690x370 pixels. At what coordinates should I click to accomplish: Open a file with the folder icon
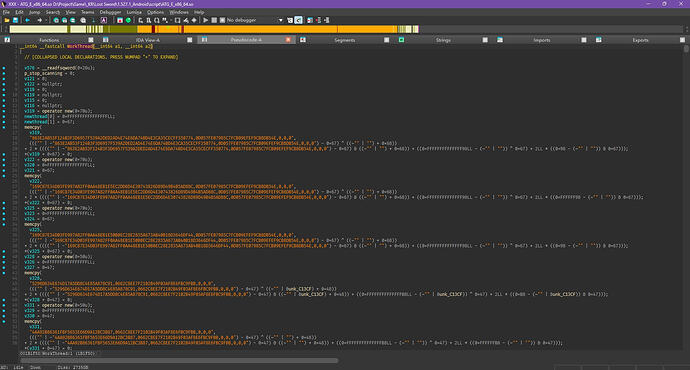pos(7,20)
